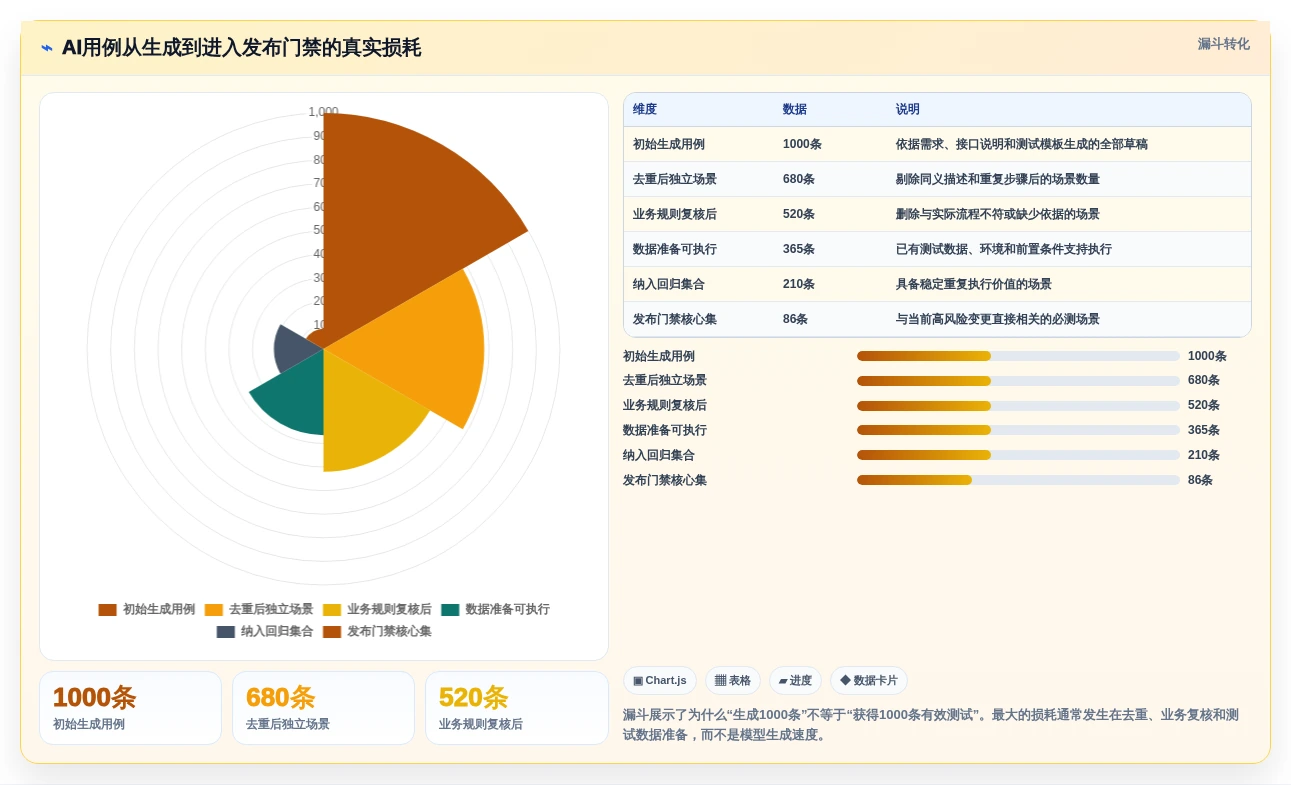Image resolution: width=1291 pixels, height=785 pixels.
Task: Toggle the 纳入回归集合 legend swatch
Action: tap(226, 632)
